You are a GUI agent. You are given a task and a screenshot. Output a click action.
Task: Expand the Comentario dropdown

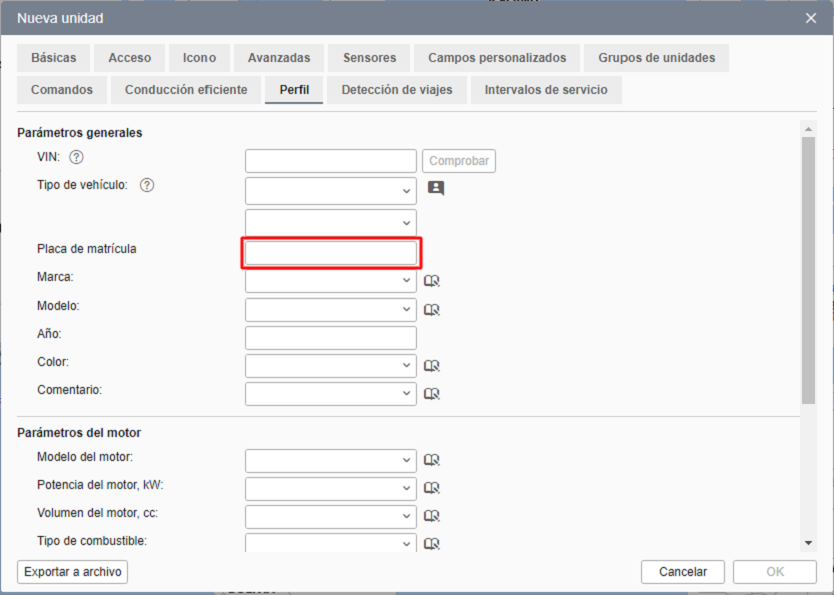pos(331,393)
